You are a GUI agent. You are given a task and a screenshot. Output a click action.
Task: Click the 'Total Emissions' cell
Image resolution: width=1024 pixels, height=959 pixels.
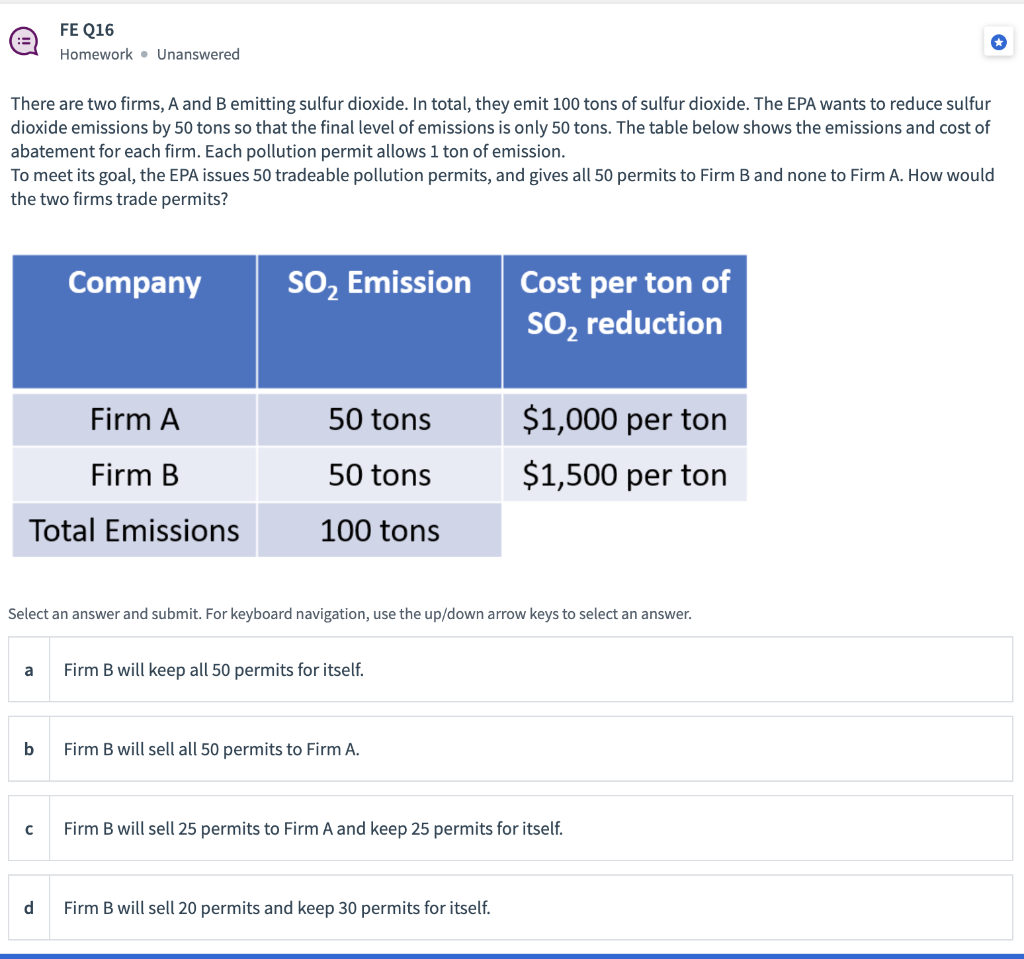pyautogui.click(x=135, y=530)
